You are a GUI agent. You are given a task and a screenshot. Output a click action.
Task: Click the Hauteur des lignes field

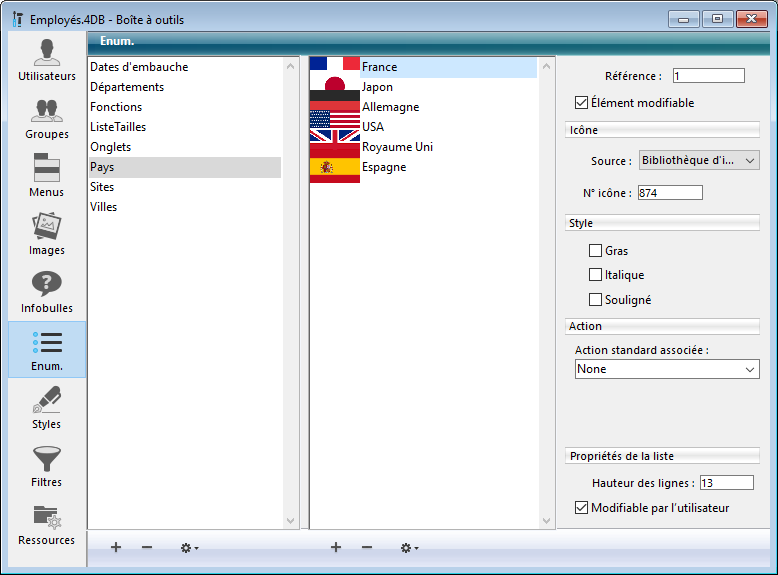(x=726, y=483)
